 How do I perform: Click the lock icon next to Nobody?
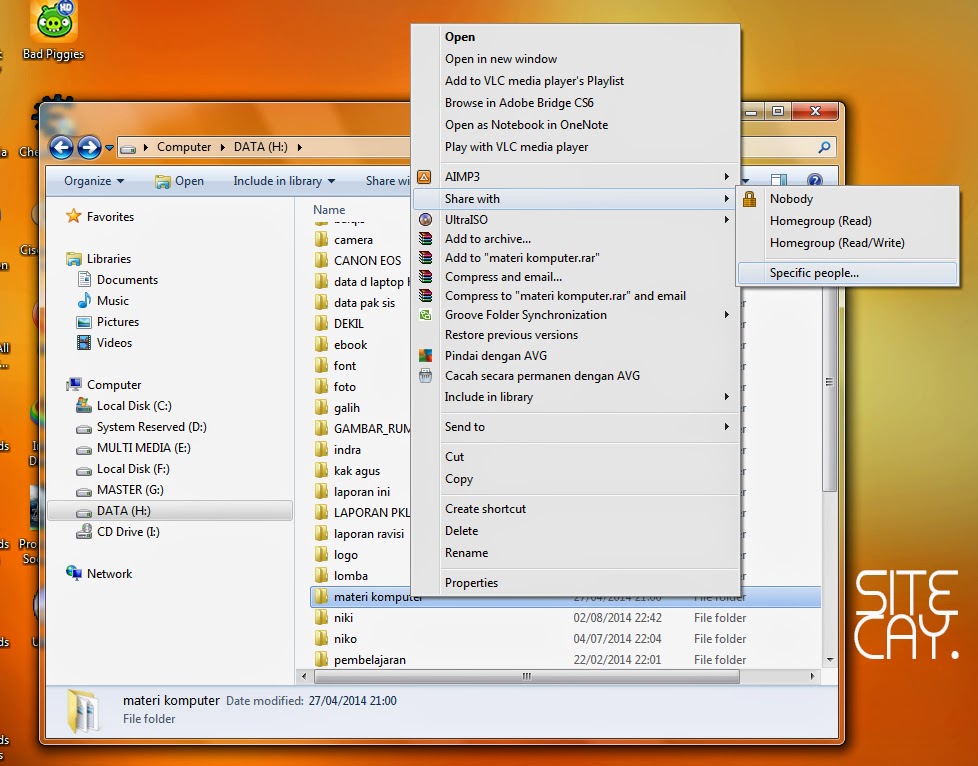pos(750,199)
